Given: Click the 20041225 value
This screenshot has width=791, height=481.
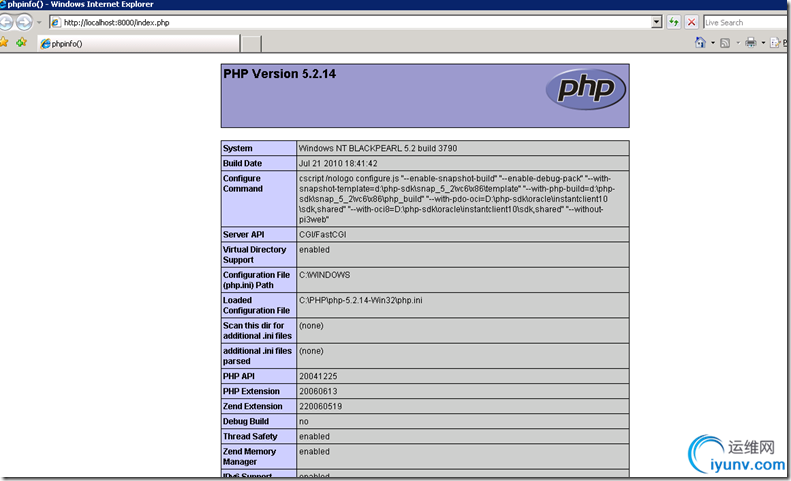Looking at the screenshot, I should click(318, 377).
